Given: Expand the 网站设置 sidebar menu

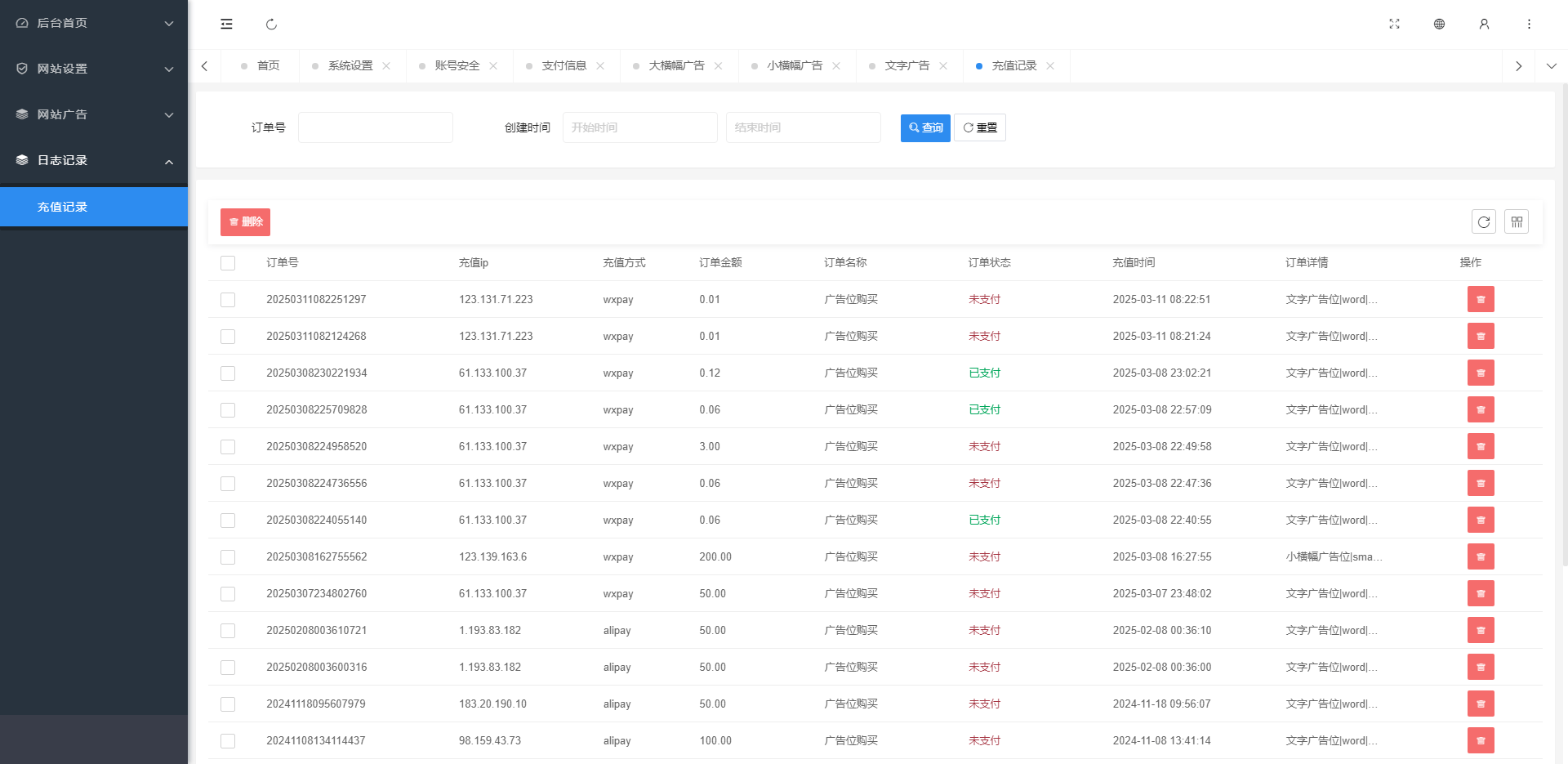Looking at the screenshot, I should click(x=94, y=69).
